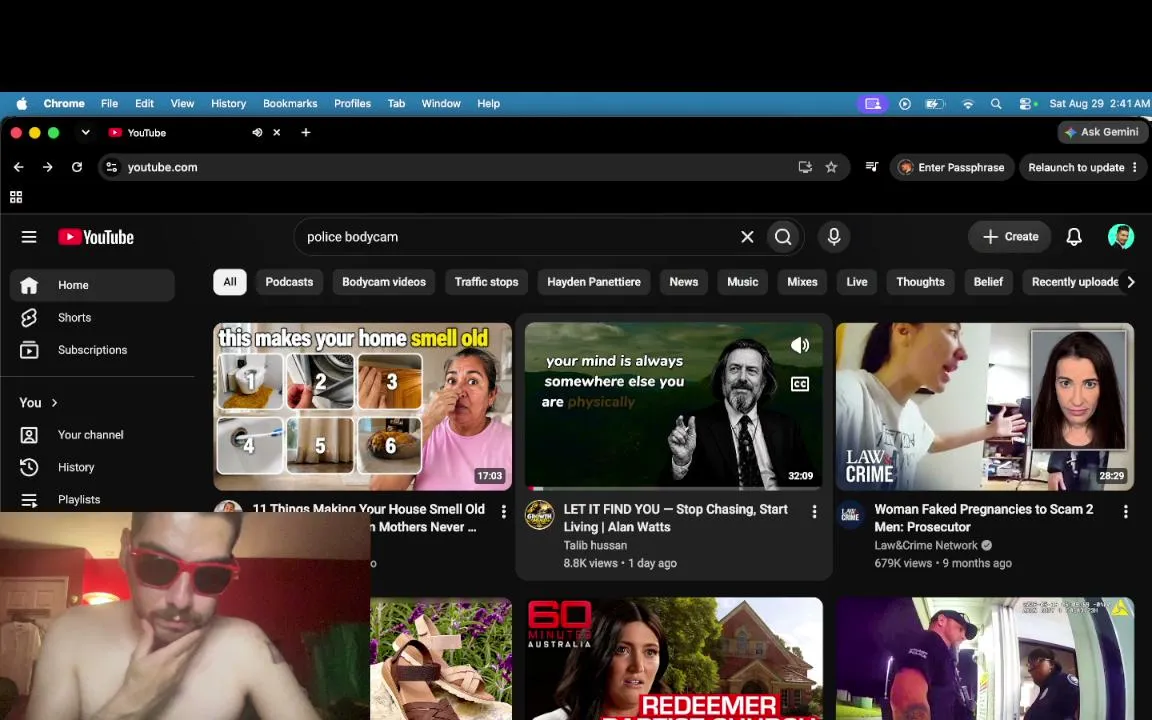The image size is (1152, 720).
Task: Open the Help menu
Action: 489,104
